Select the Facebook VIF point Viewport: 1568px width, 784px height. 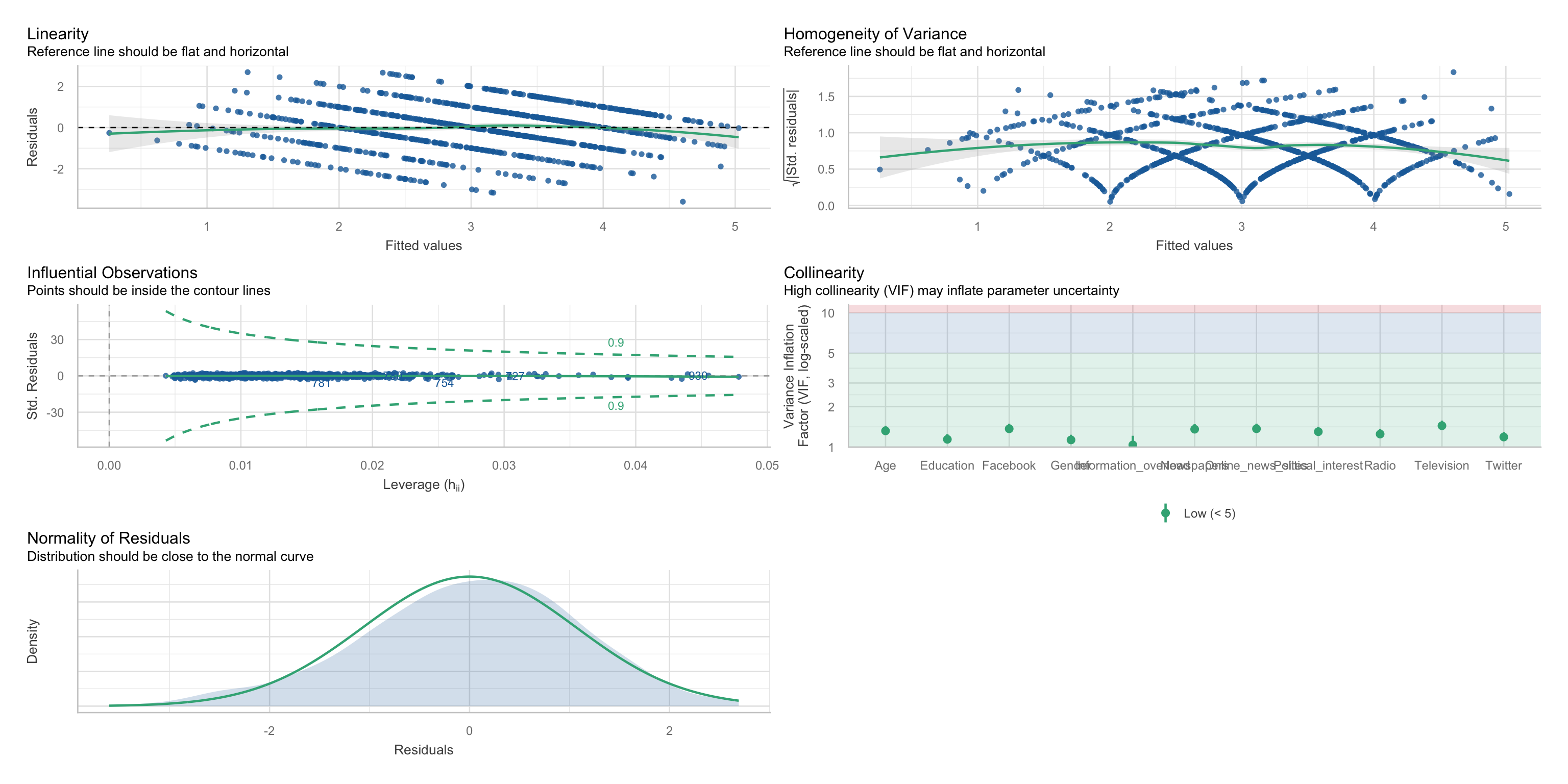pos(1009,429)
